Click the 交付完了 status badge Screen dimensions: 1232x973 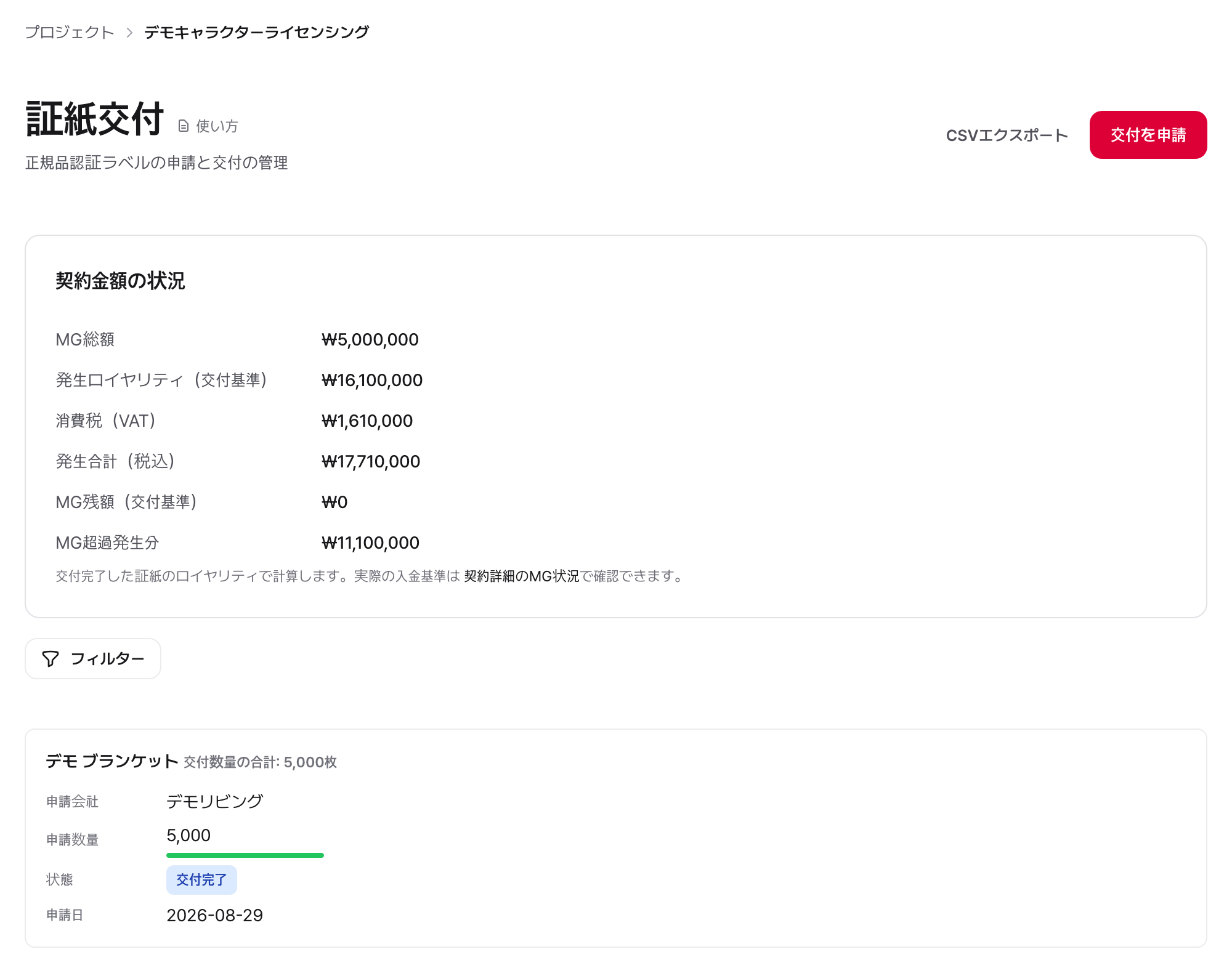(x=201, y=880)
